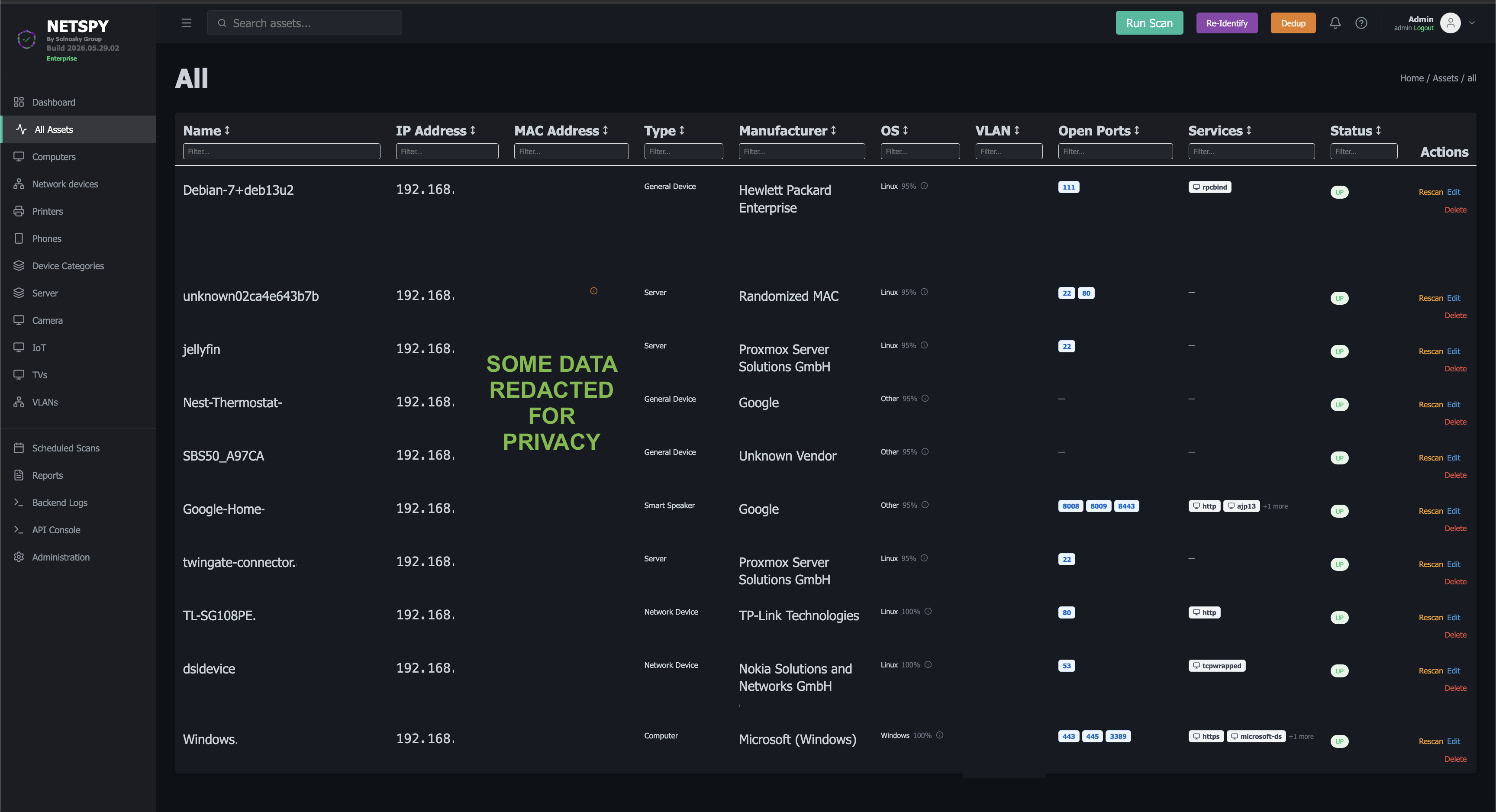Go to Network devices in the sidebar
The height and width of the screenshot is (812, 1496).
(78, 184)
